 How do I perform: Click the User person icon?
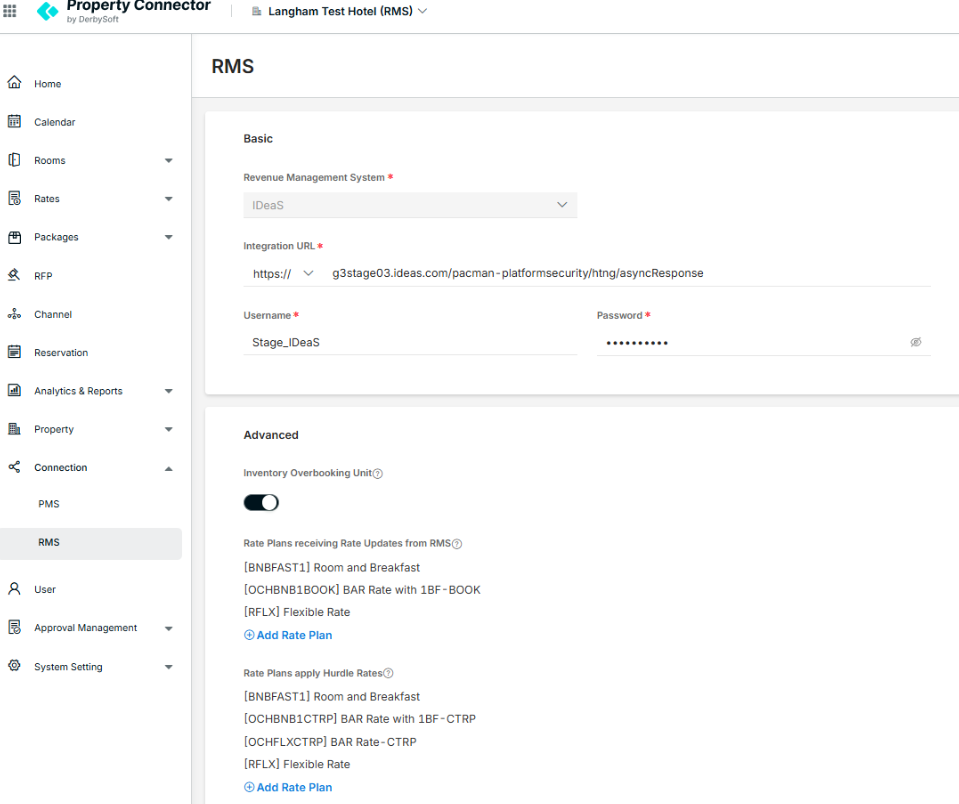coord(14,589)
